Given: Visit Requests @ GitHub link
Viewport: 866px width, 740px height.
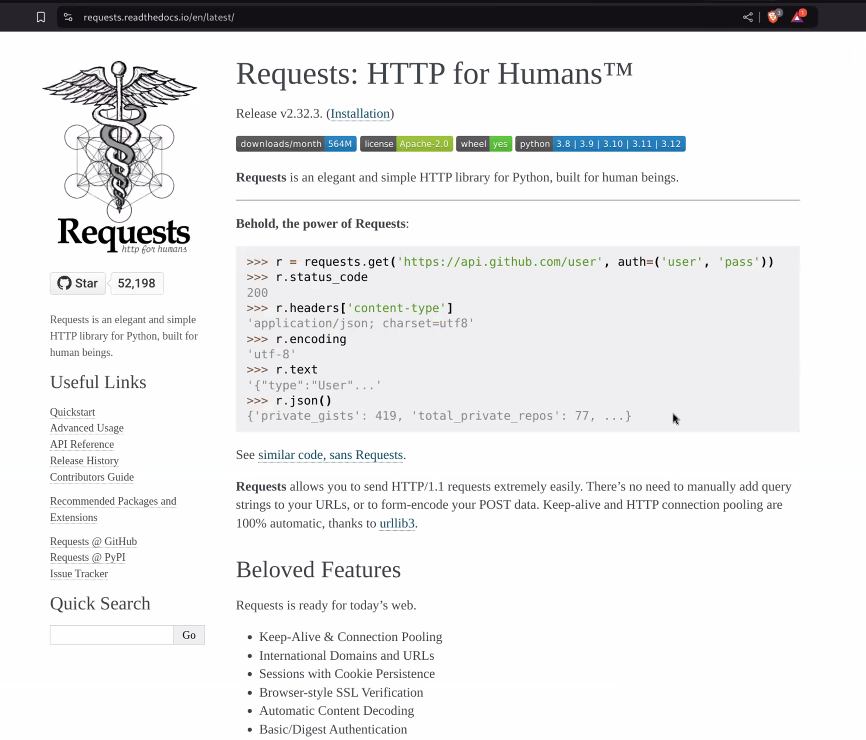Looking at the screenshot, I should click(x=93, y=542).
